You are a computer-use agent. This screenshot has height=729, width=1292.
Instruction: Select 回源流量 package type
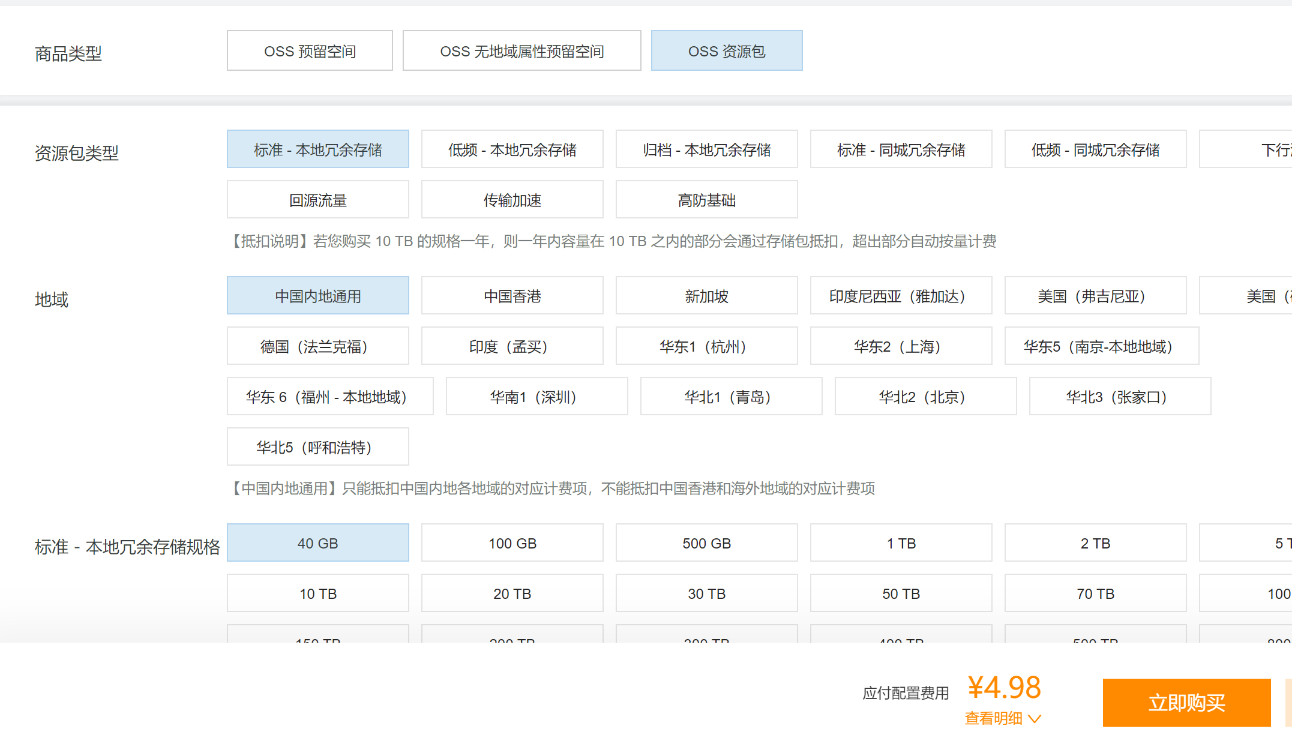(x=318, y=199)
